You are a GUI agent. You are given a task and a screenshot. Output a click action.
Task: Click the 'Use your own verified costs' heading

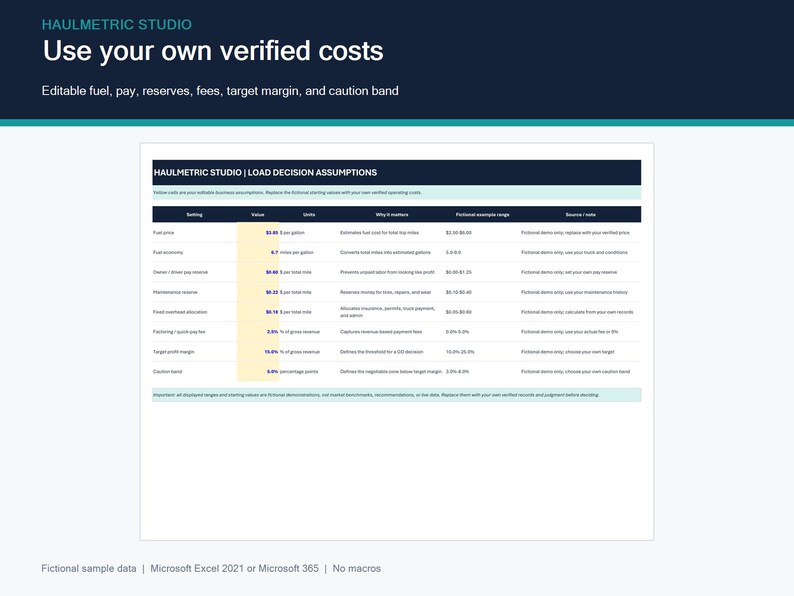[213, 51]
